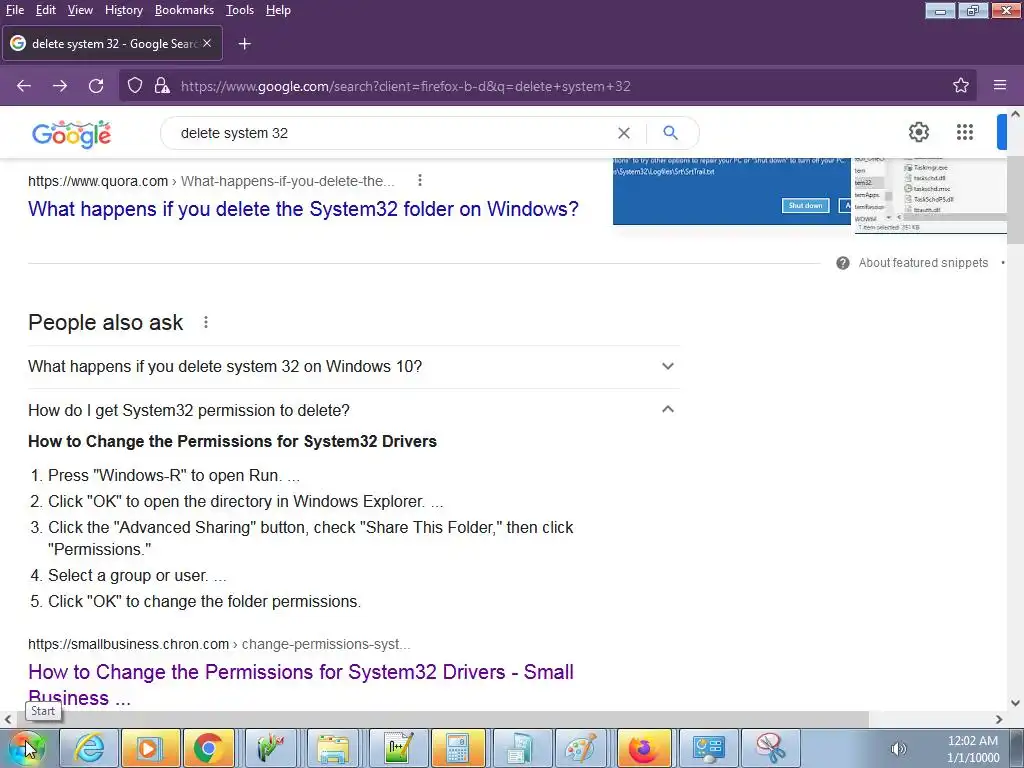
Task: Launch Google Chrome from taskbar
Action: pos(209,748)
